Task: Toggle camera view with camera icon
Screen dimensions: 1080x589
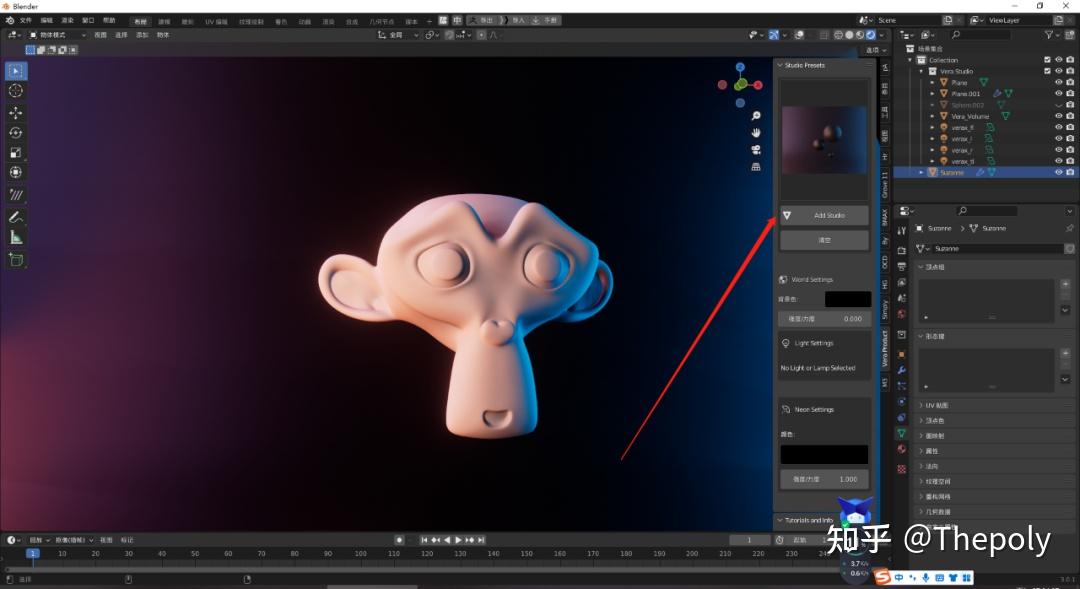Action: [x=756, y=149]
